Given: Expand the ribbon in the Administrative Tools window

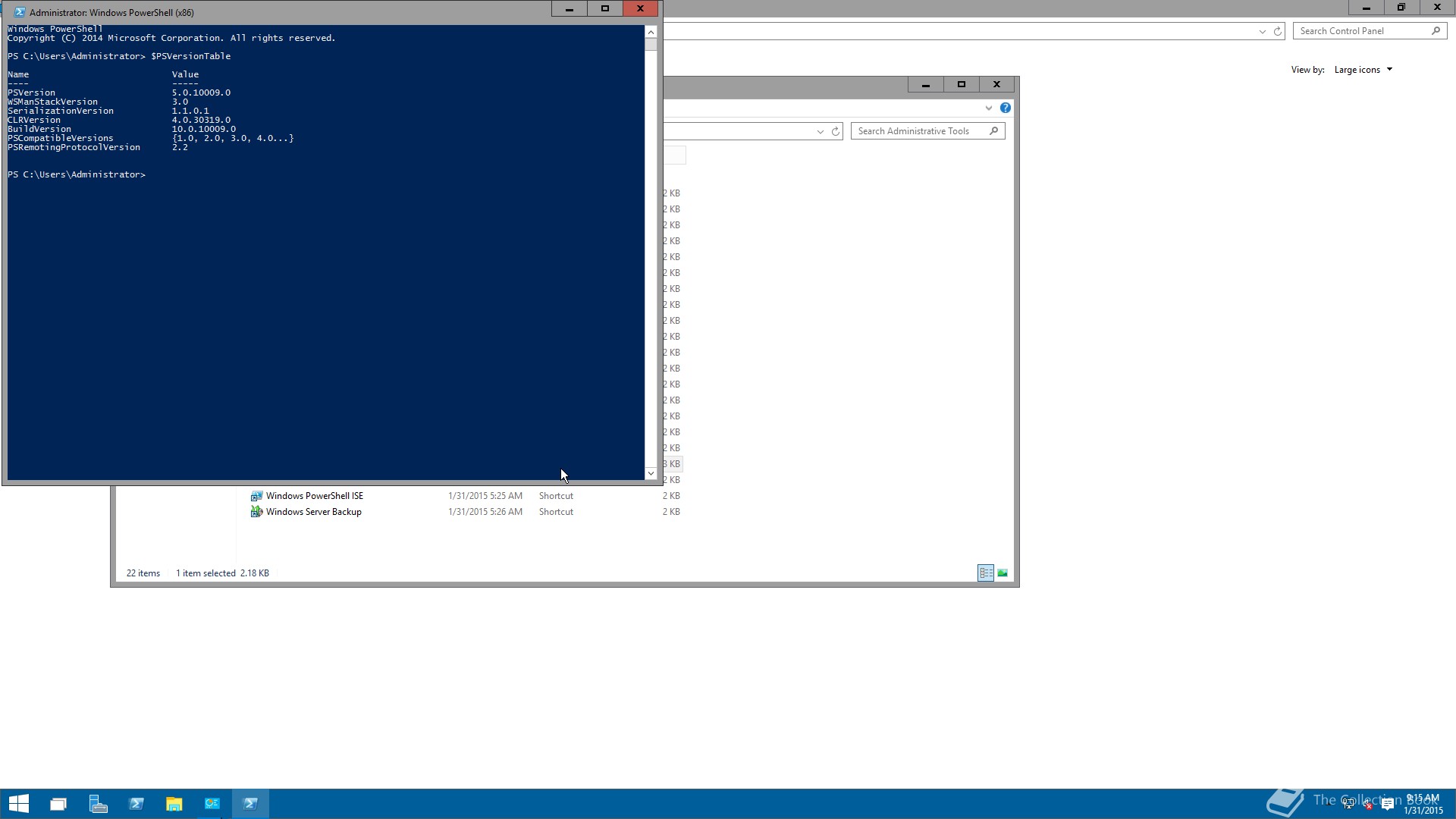Looking at the screenshot, I should tap(989, 108).
